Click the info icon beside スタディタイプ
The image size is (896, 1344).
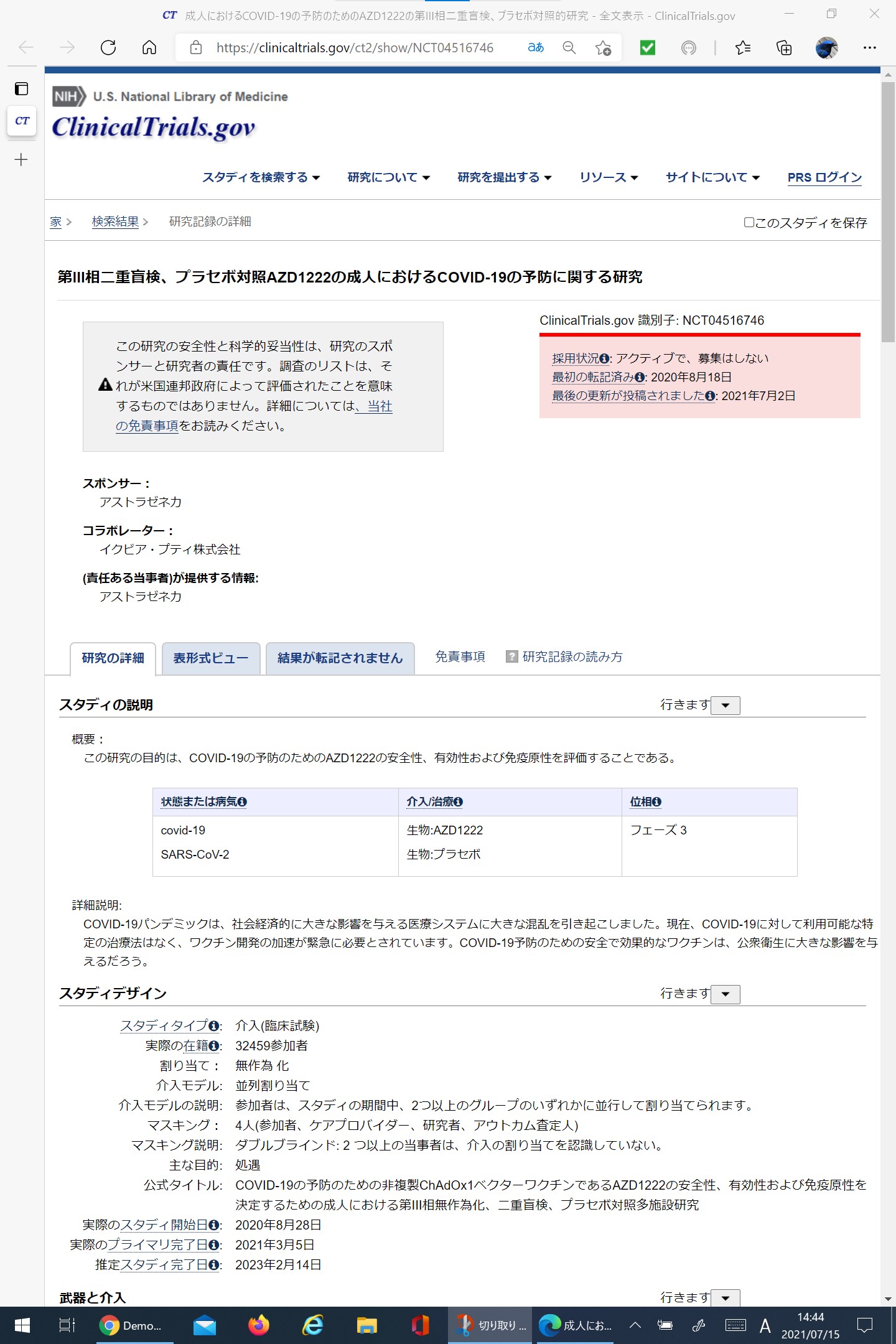pos(214,1026)
